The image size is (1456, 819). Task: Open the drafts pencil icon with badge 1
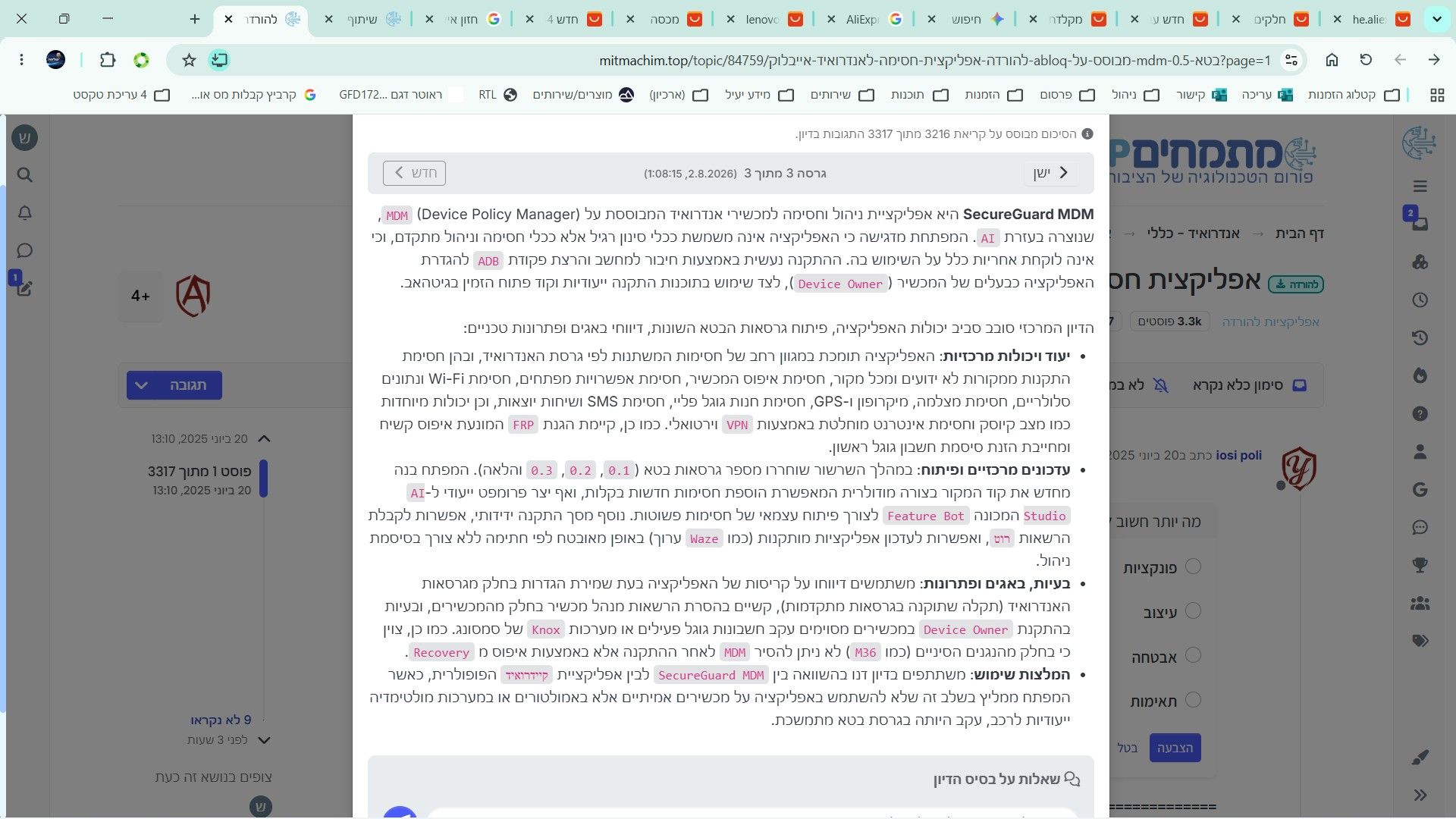(x=24, y=287)
